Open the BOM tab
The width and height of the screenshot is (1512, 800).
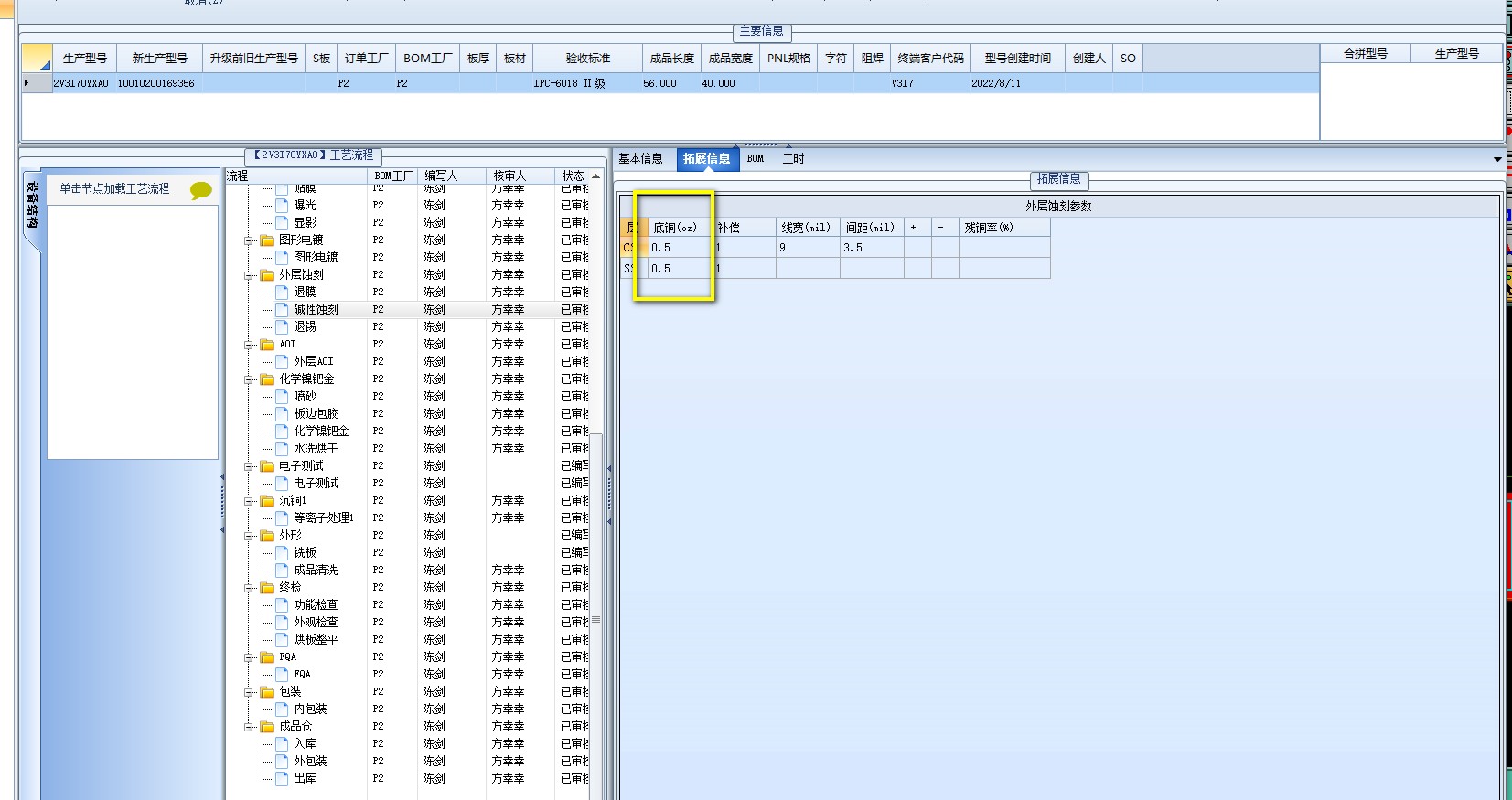(x=756, y=159)
